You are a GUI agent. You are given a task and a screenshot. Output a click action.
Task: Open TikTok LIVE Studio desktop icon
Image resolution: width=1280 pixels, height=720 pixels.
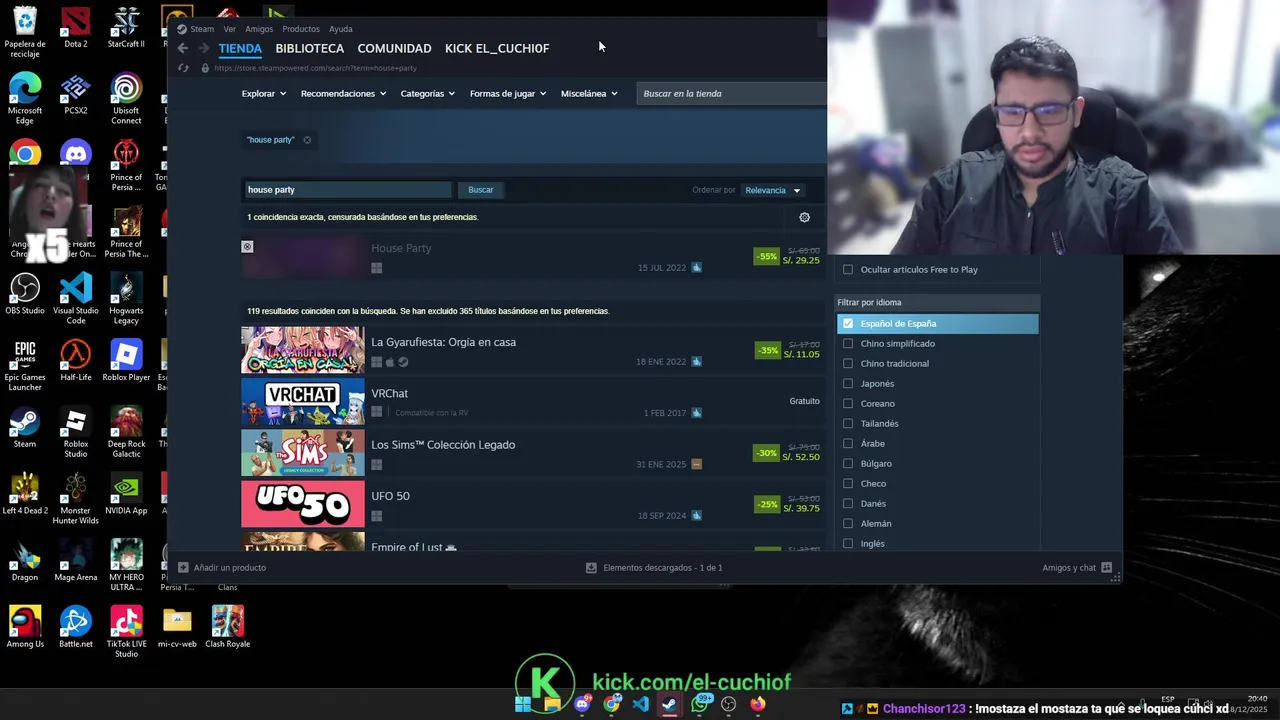126,633
